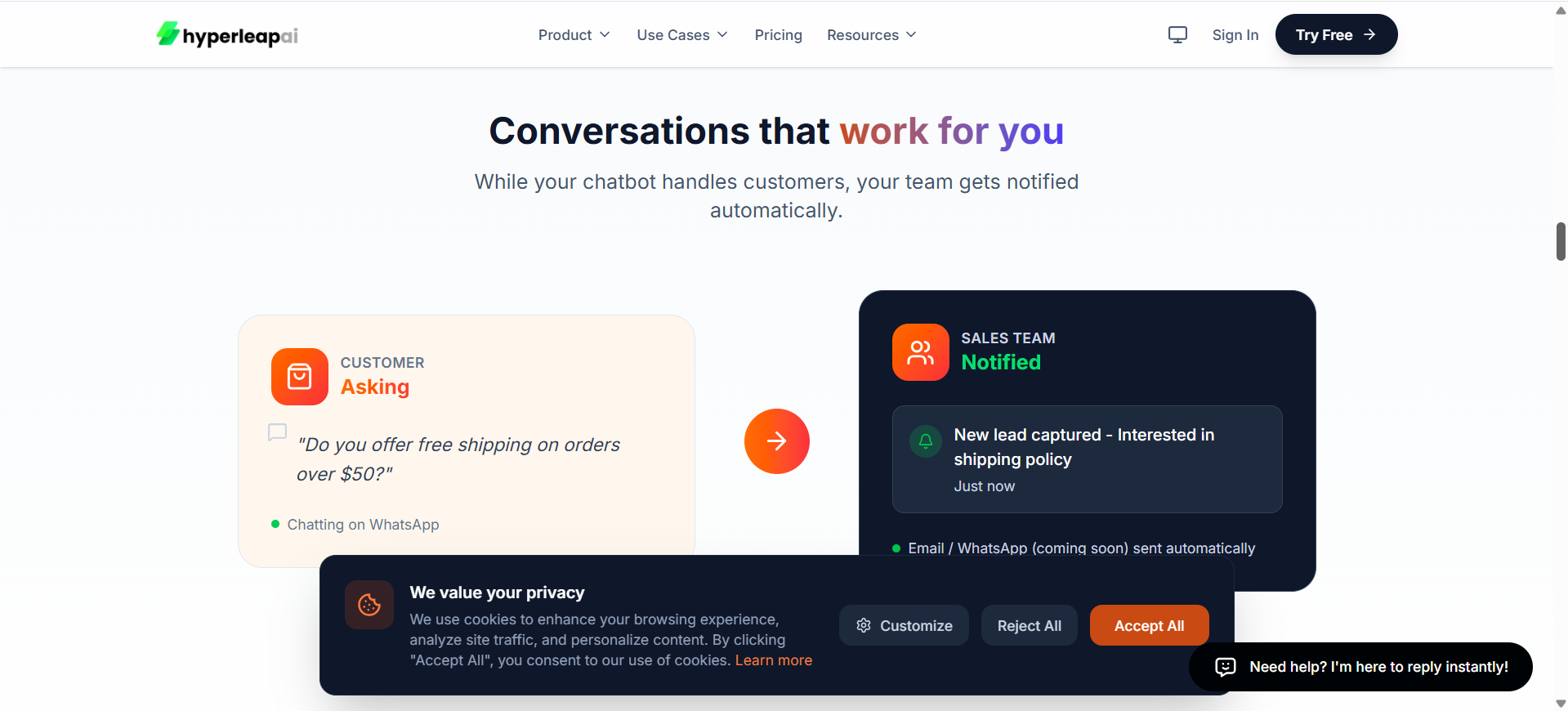
Task: Click the page vertical scrollbar thumb
Action: coord(1561,241)
